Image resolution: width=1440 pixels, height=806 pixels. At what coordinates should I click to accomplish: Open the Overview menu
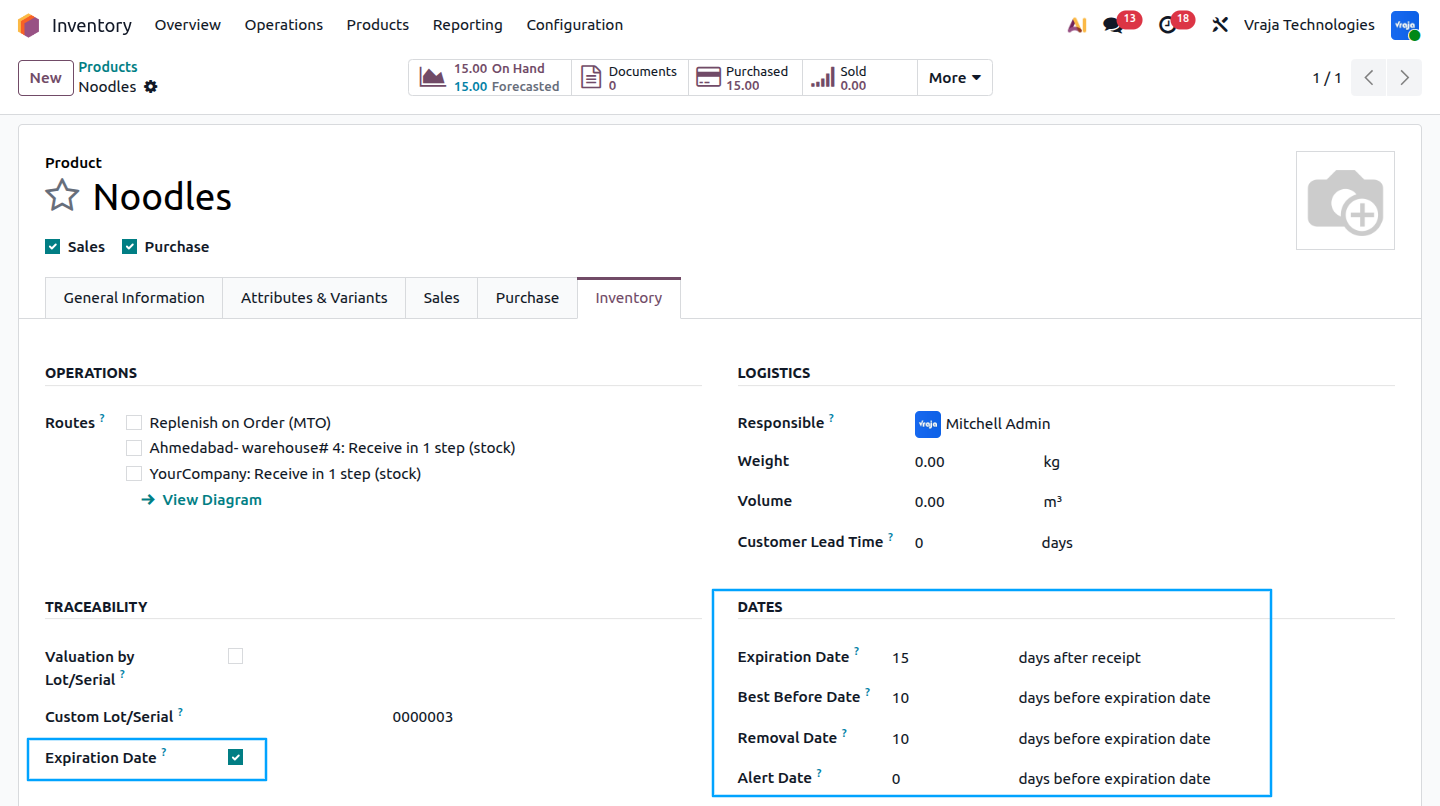(188, 25)
